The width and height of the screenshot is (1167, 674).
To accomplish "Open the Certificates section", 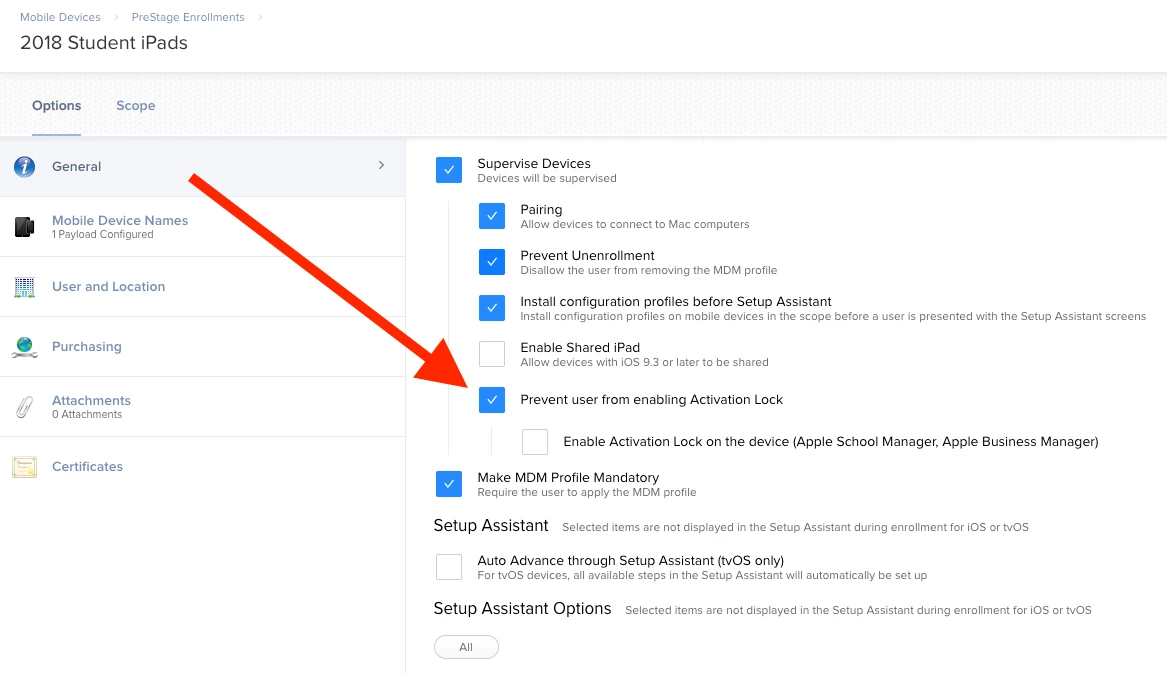I will tap(202, 466).
